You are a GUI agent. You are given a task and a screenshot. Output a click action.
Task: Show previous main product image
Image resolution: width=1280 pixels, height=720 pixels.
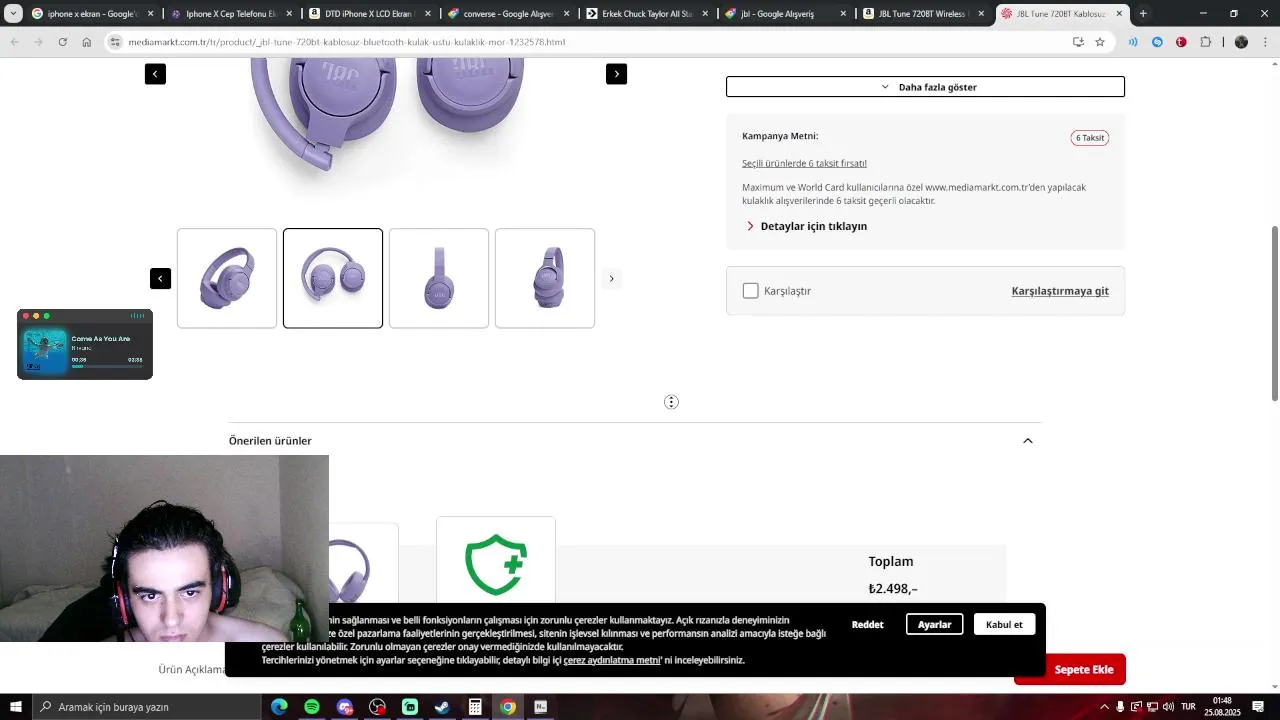(155, 74)
